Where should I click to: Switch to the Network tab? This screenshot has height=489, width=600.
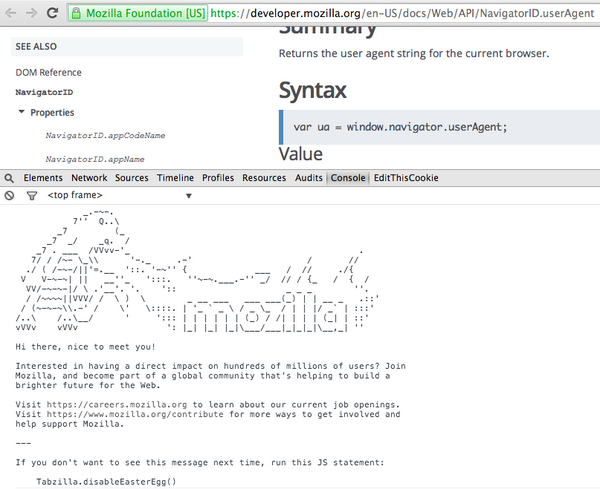[x=89, y=178]
